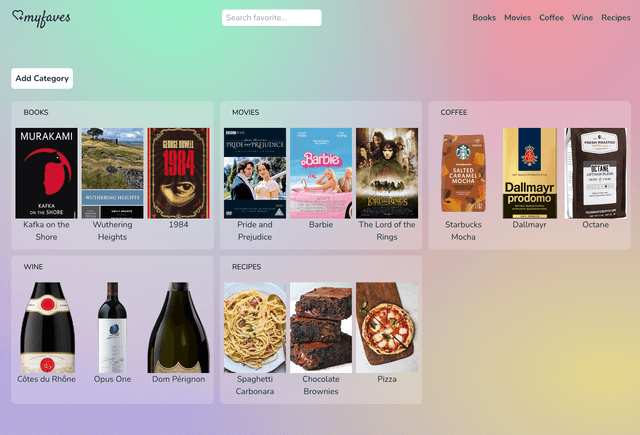Select the Coffee navigation link
This screenshot has height=435, width=640.
(x=551, y=18)
